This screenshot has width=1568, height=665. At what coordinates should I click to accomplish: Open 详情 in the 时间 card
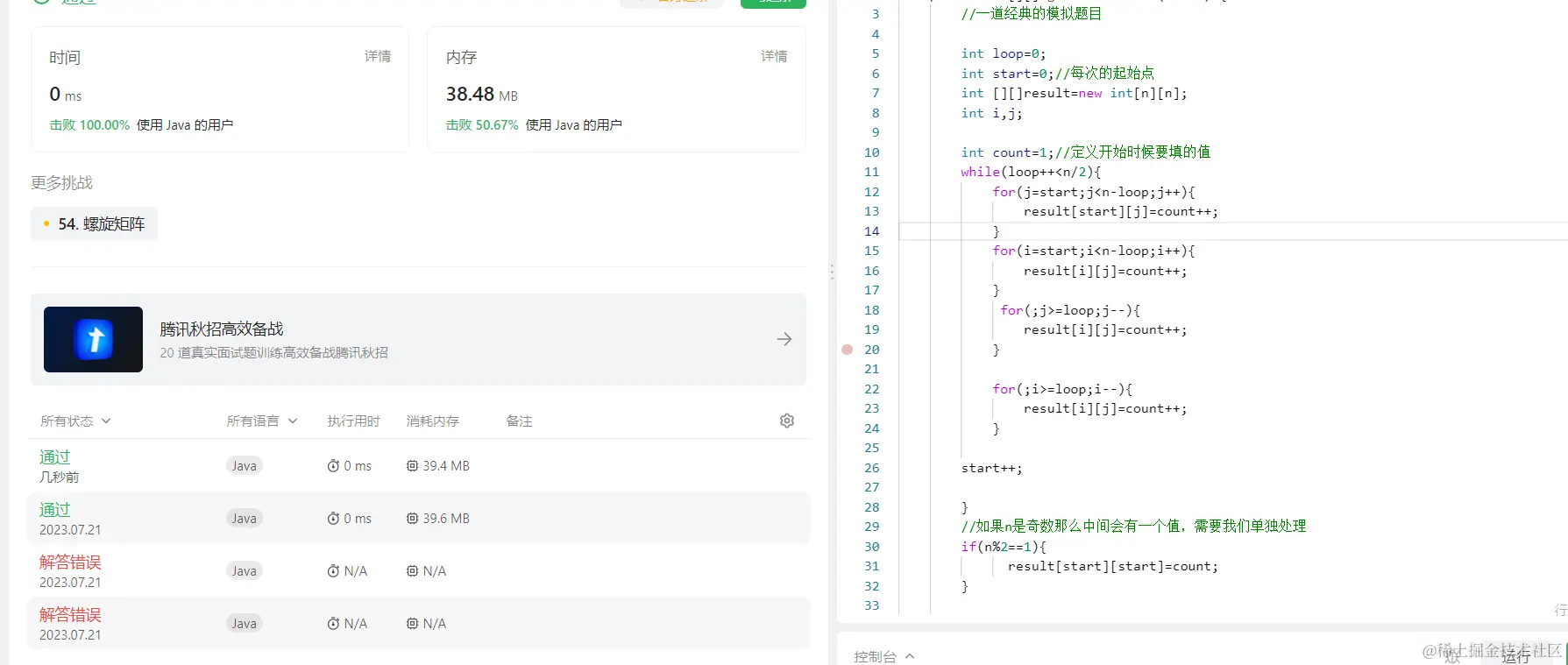click(378, 56)
